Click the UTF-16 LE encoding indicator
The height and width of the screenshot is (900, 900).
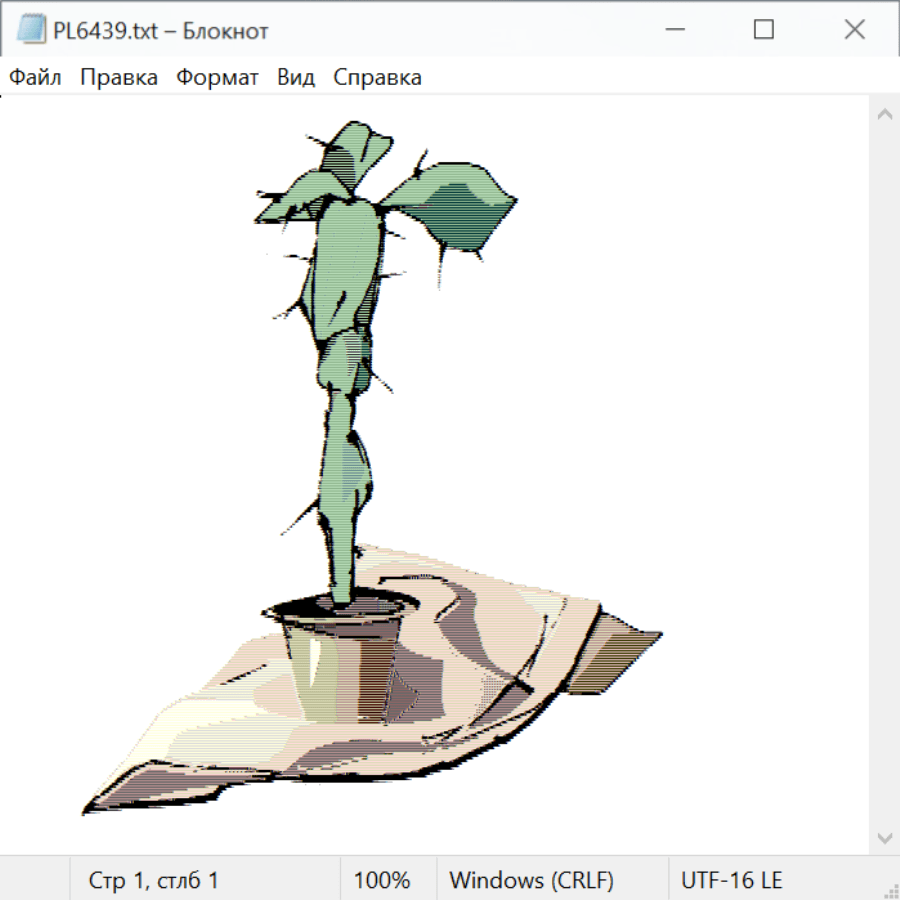(731, 881)
